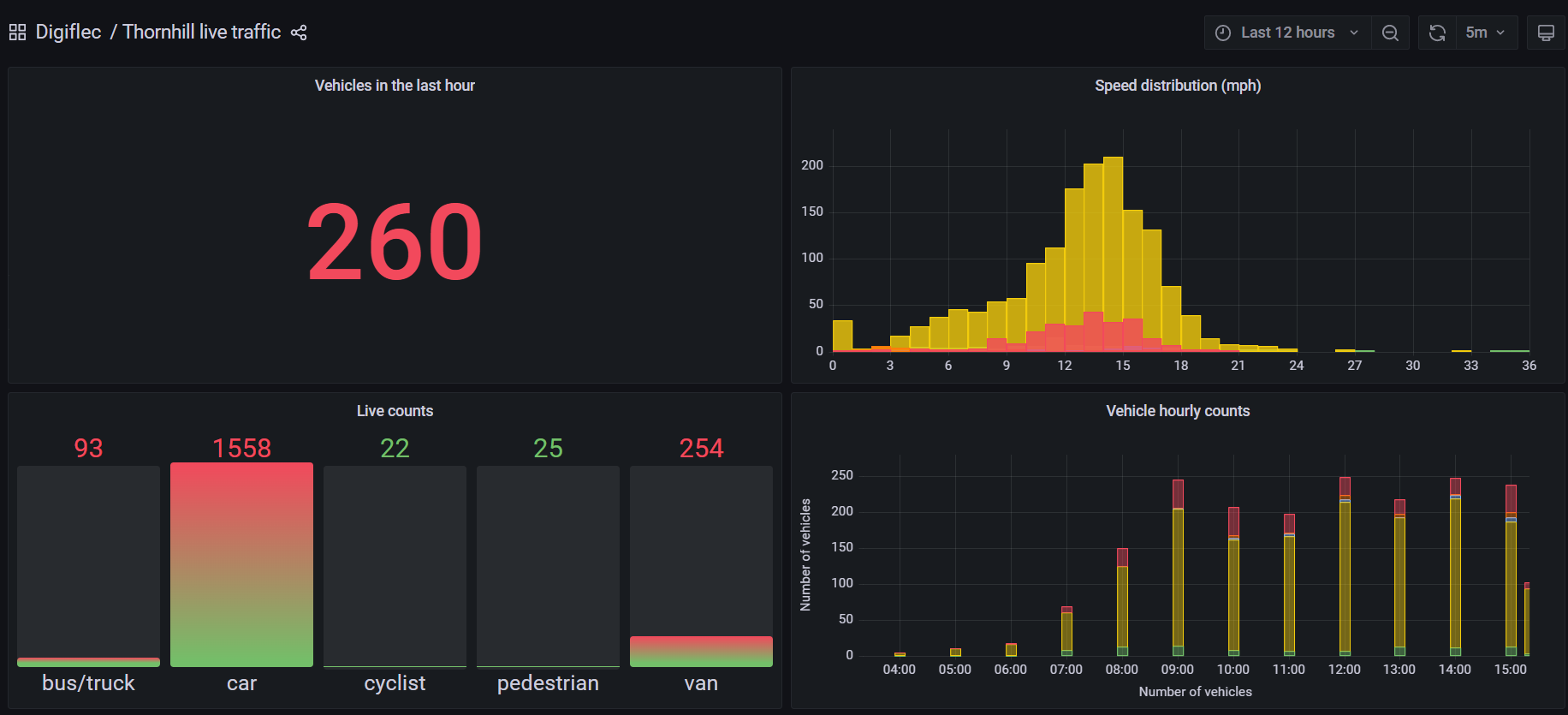Open Speed distribution (mph) panel menu
Image resolution: width=1568 pixels, height=715 pixels.
pos(1178,86)
